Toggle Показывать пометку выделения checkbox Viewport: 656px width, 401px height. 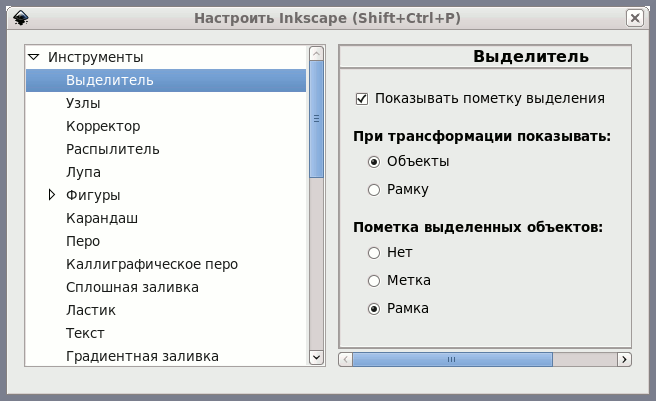pos(362,99)
